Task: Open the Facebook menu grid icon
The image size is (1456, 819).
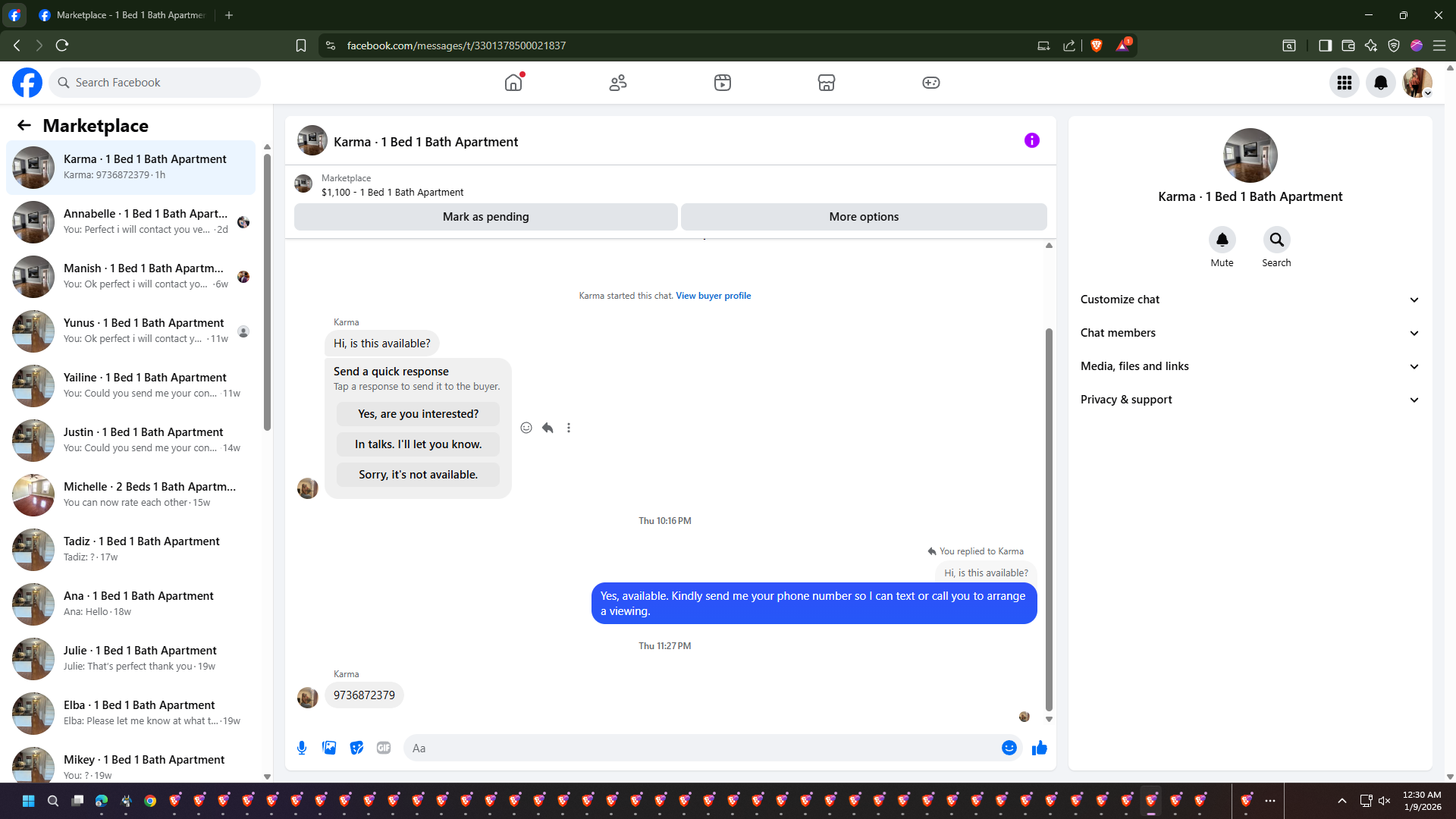Action: tap(1345, 83)
